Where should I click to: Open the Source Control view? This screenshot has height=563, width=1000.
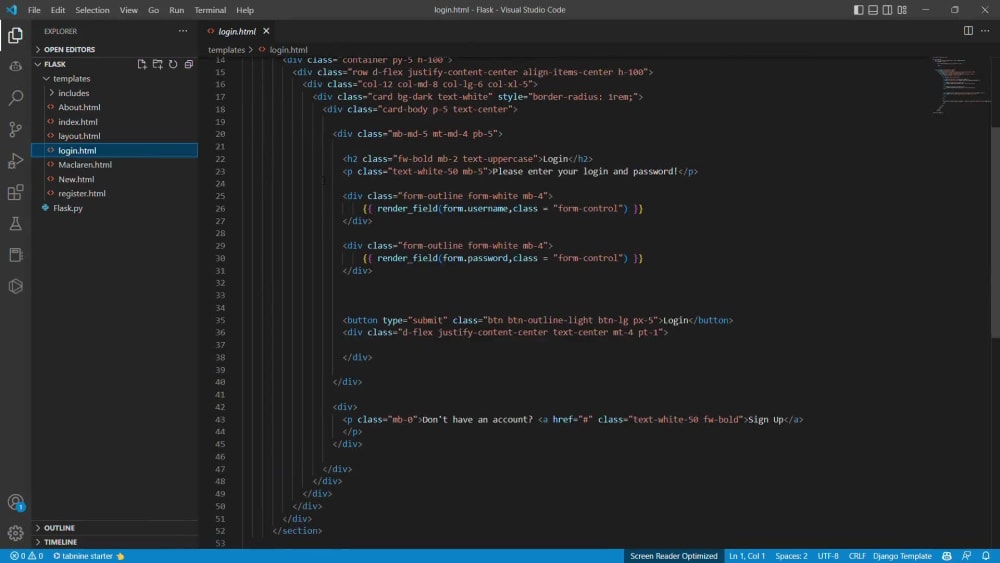(x=15, y=129)
